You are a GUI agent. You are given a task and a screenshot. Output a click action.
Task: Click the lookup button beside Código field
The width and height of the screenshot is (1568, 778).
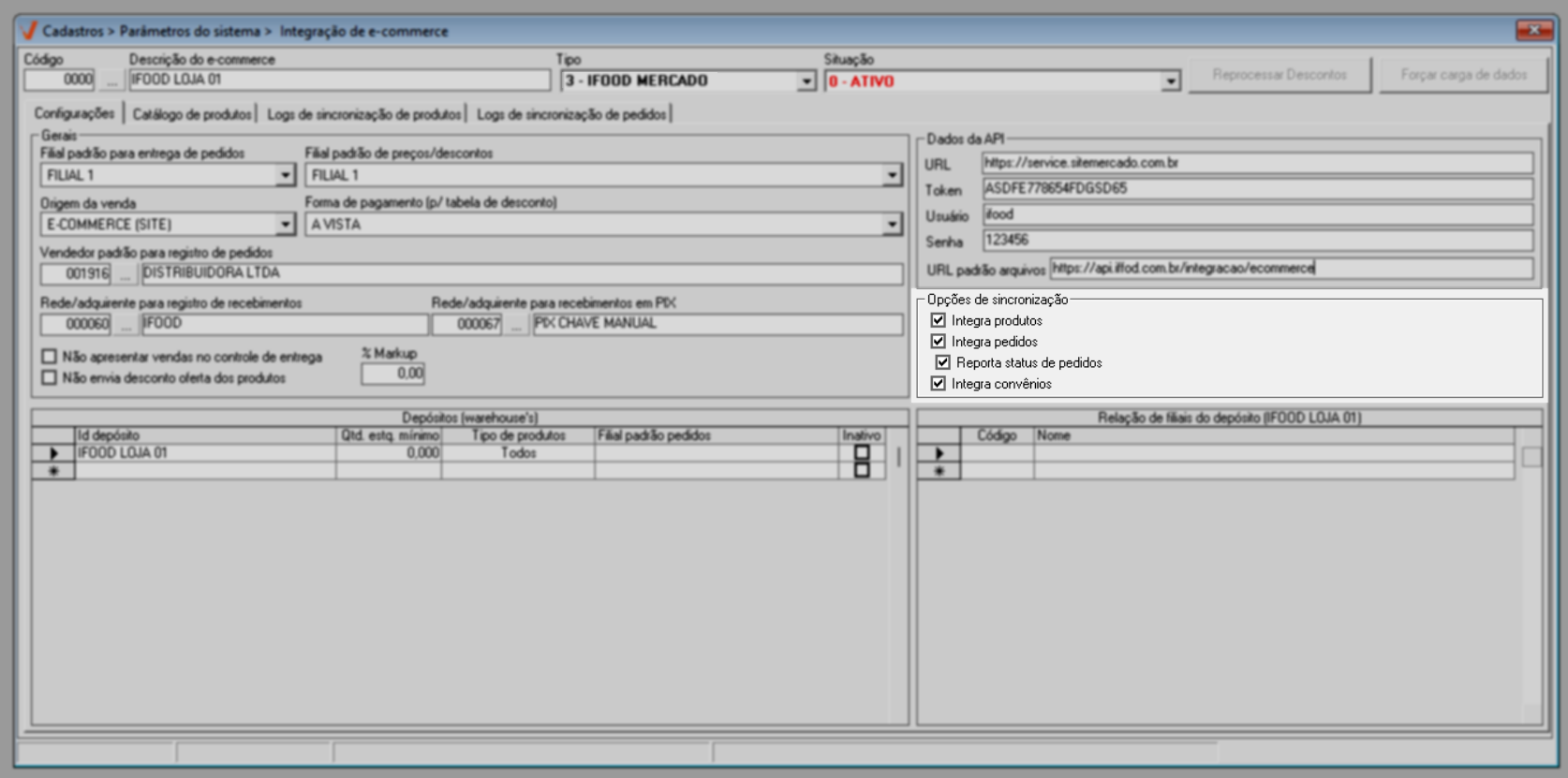click(111, 81)
